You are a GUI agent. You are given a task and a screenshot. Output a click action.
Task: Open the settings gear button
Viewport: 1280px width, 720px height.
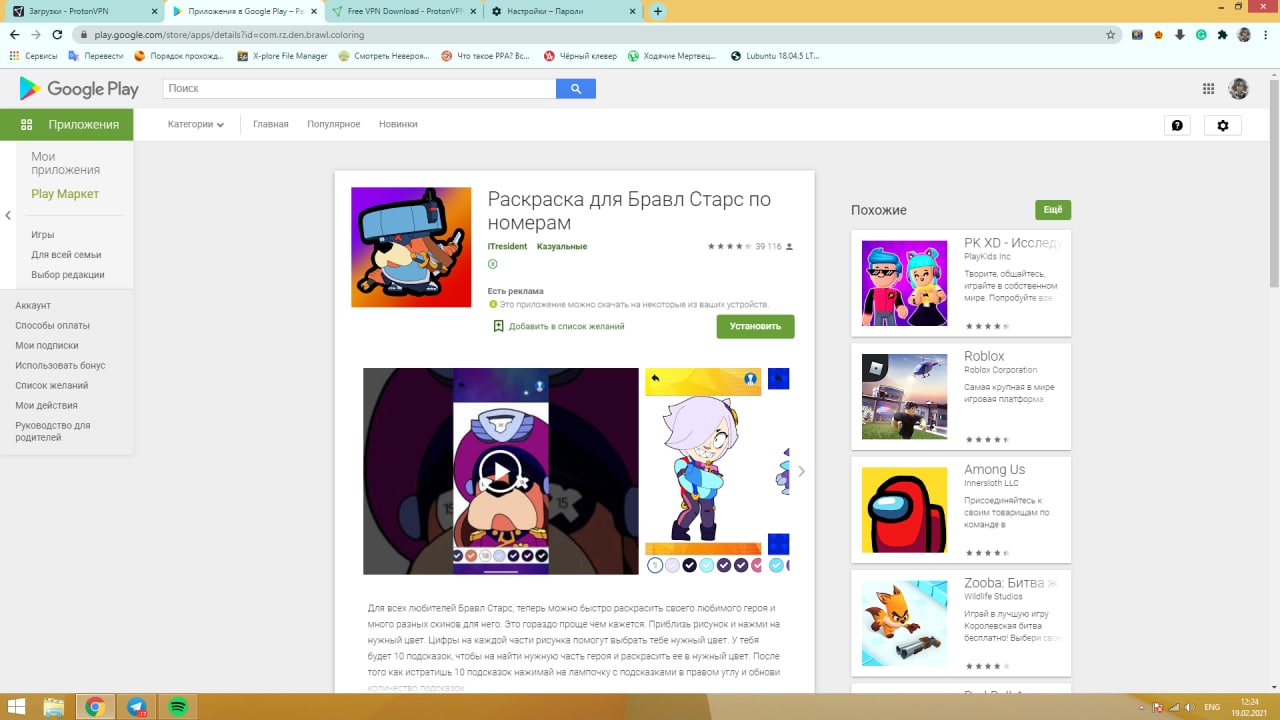(x=1223, y=125)
